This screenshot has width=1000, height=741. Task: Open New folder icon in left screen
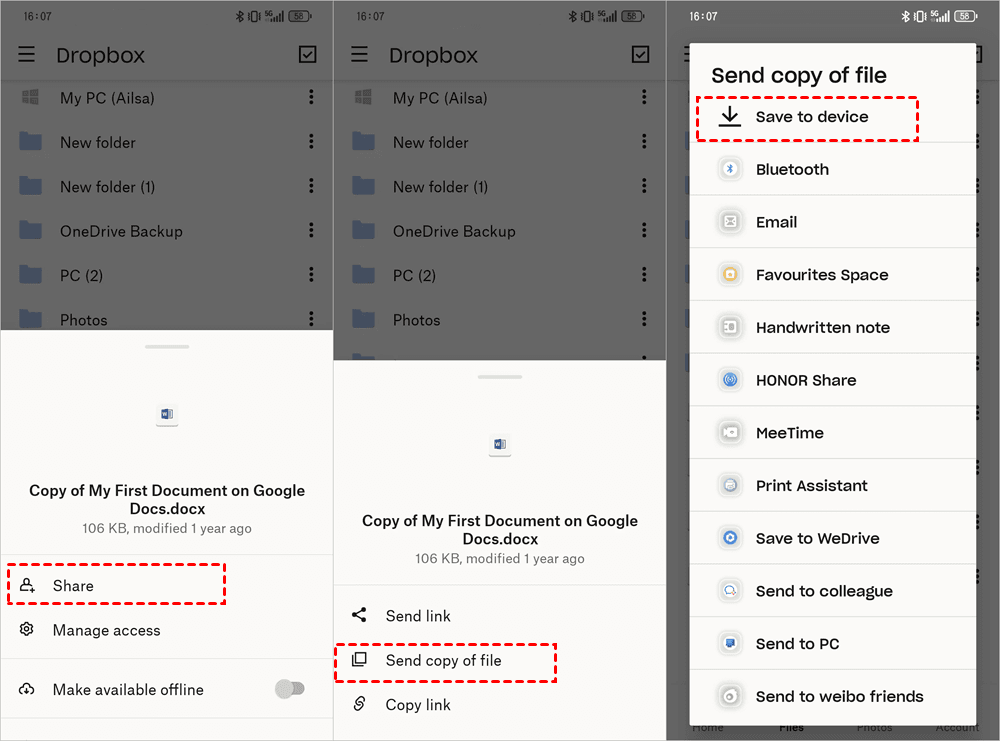pyautogui.click(x=30, y=141)
